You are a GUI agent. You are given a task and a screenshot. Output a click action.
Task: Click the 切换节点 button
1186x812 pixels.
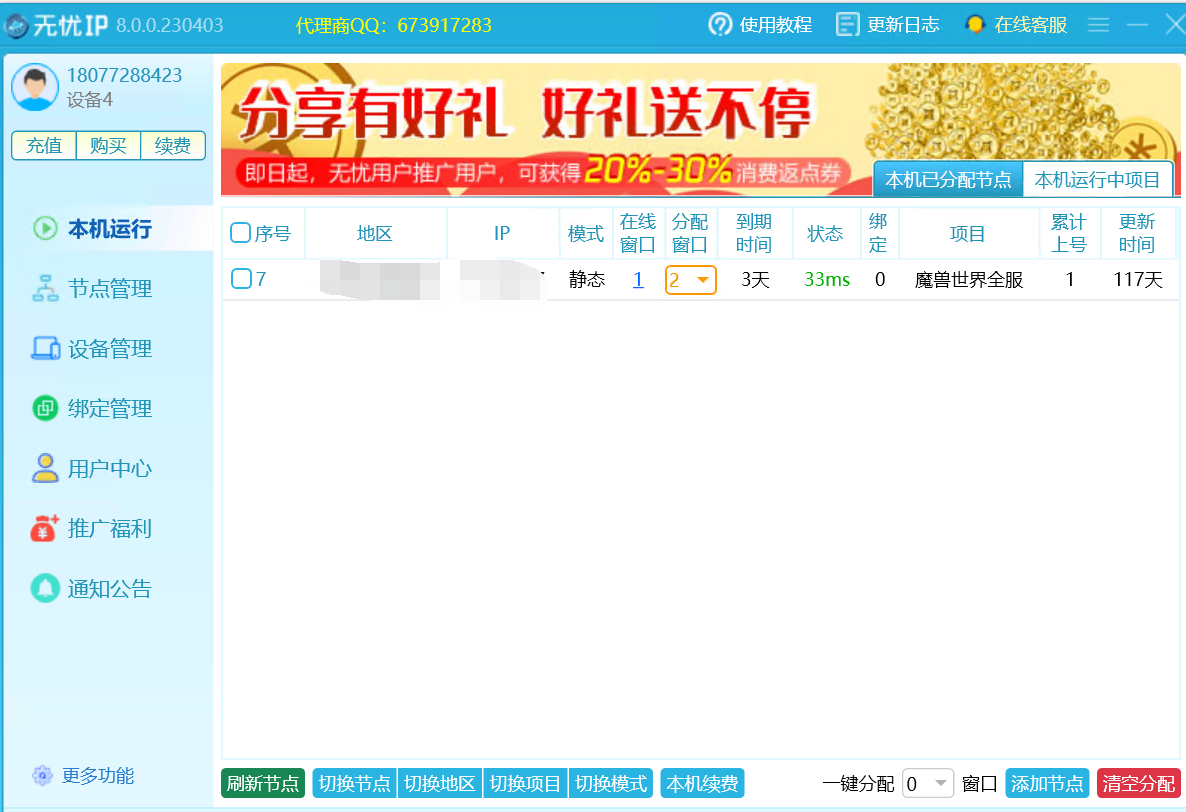coord(355,783)
